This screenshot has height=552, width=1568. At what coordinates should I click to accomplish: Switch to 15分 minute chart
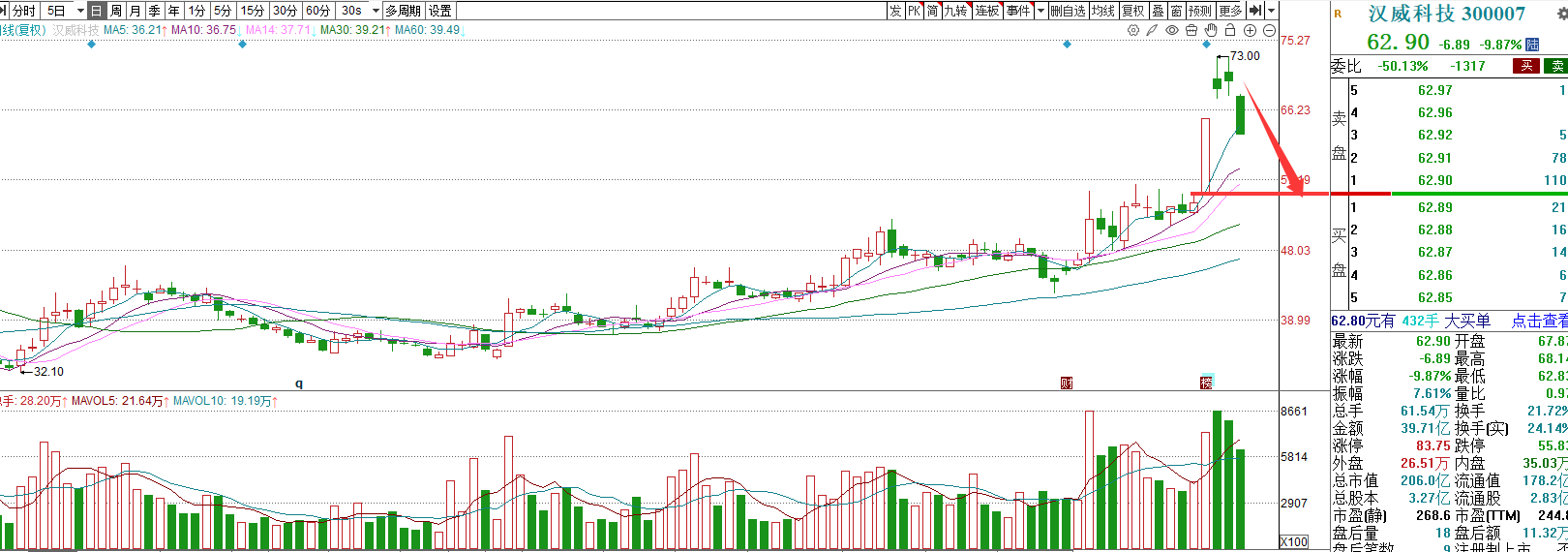click(253, 11)
